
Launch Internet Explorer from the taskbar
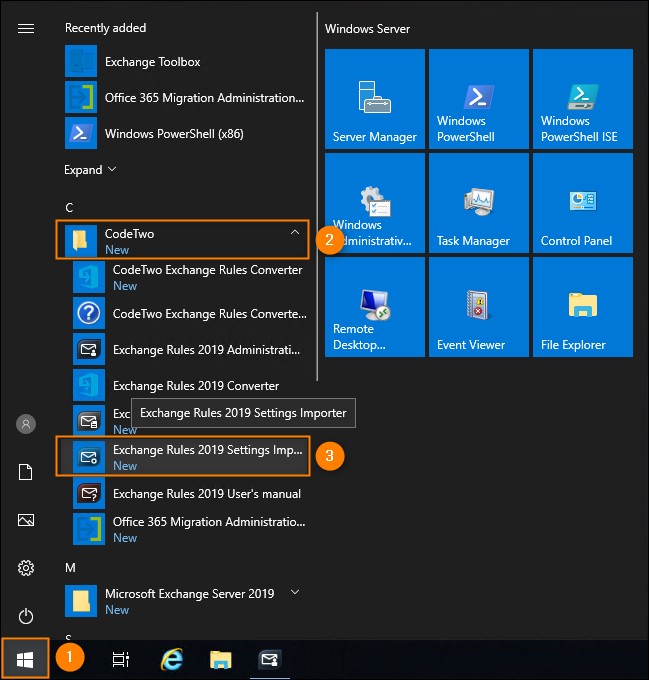coord(172,660)
